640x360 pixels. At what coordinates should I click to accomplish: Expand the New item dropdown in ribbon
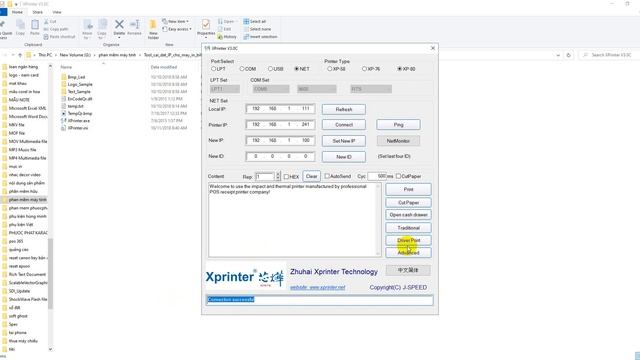click(x=176, y=21)
